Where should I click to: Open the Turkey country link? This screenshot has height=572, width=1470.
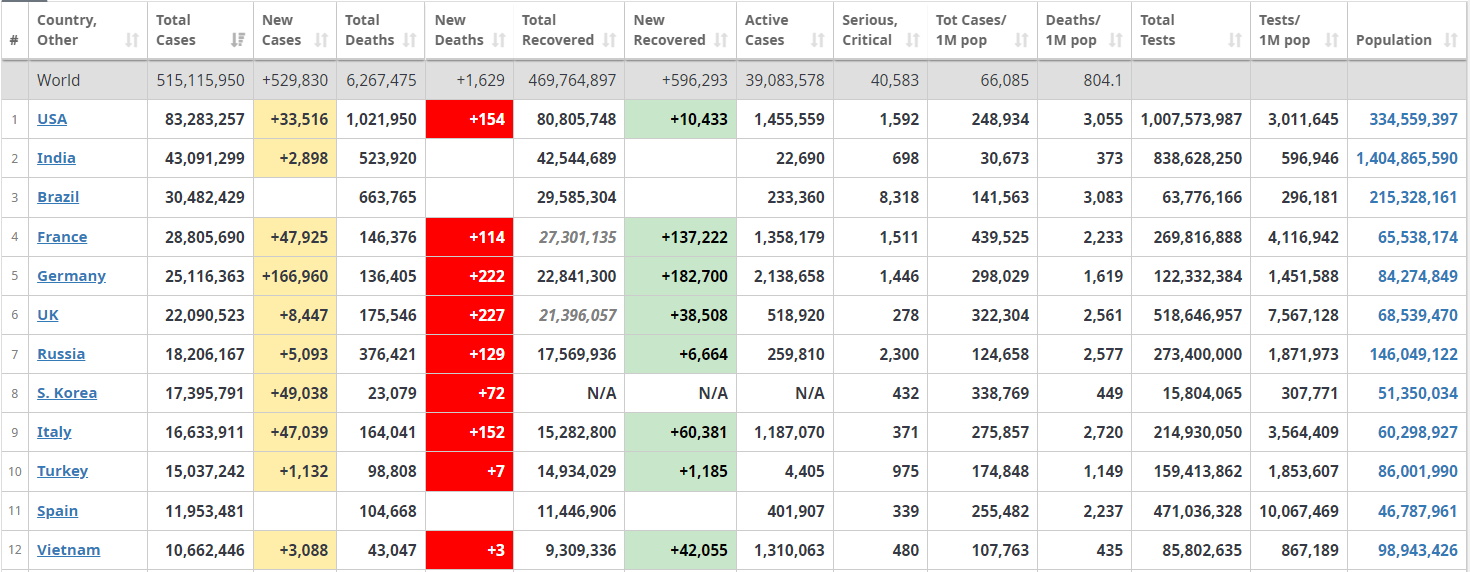click(62, 471)
